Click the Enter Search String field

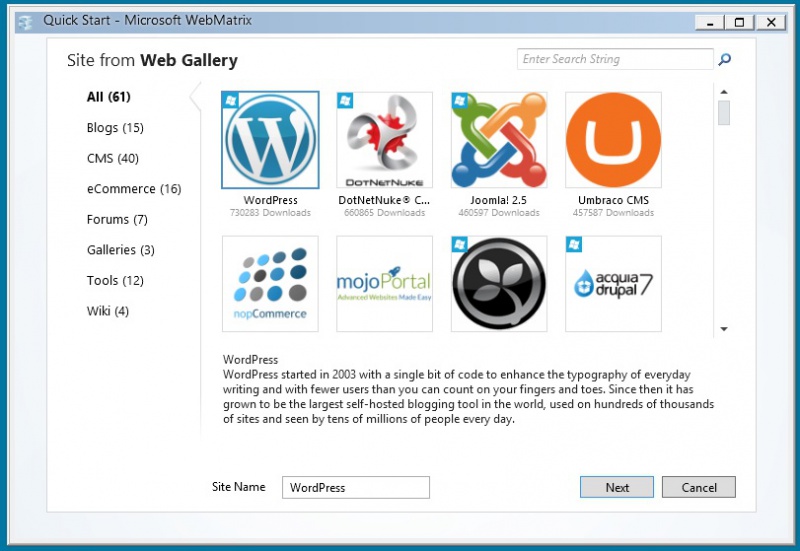click(615, 59)
